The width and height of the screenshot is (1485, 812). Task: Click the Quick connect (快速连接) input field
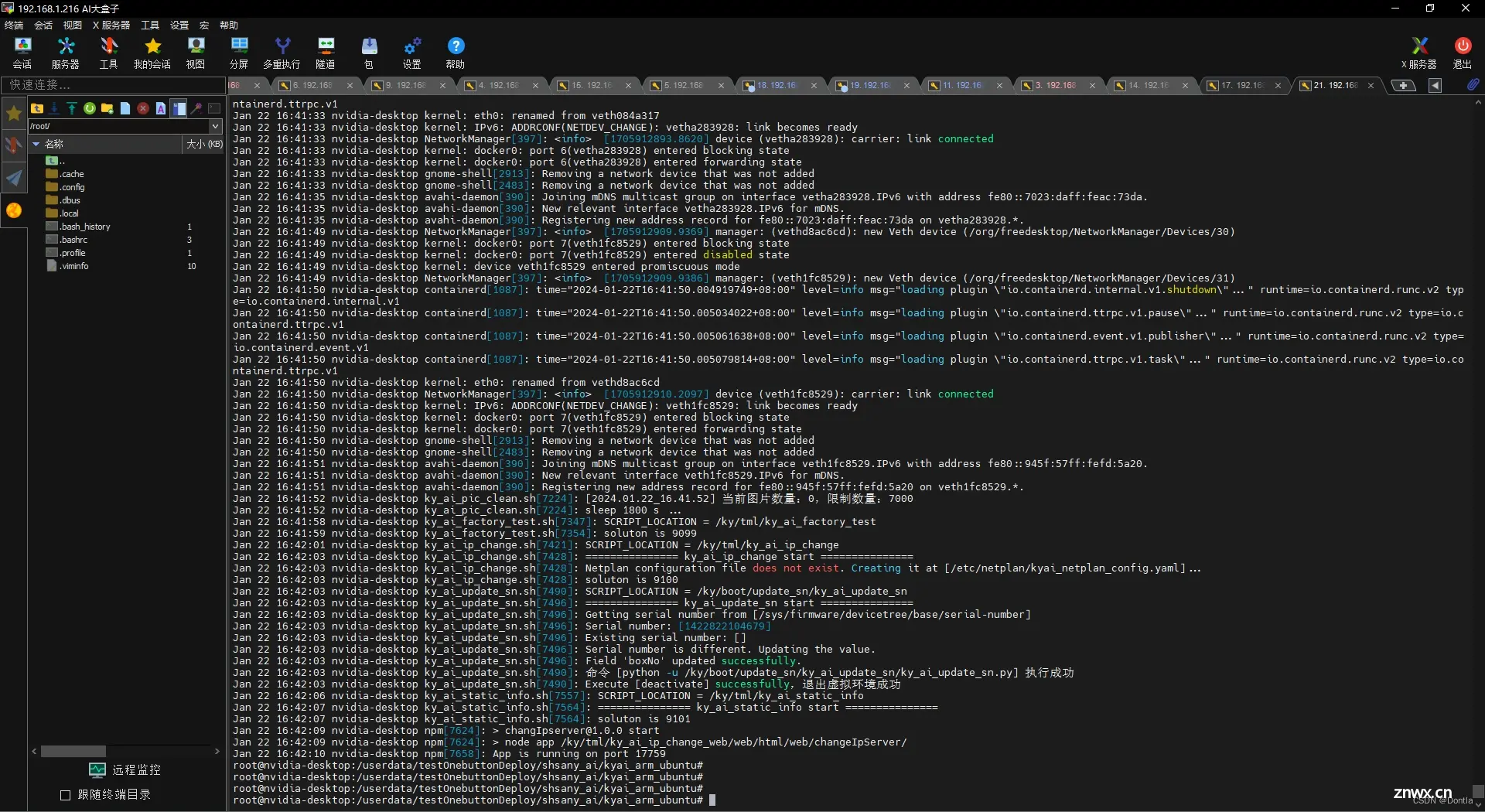pyautogui.click(x=114, y=85)
